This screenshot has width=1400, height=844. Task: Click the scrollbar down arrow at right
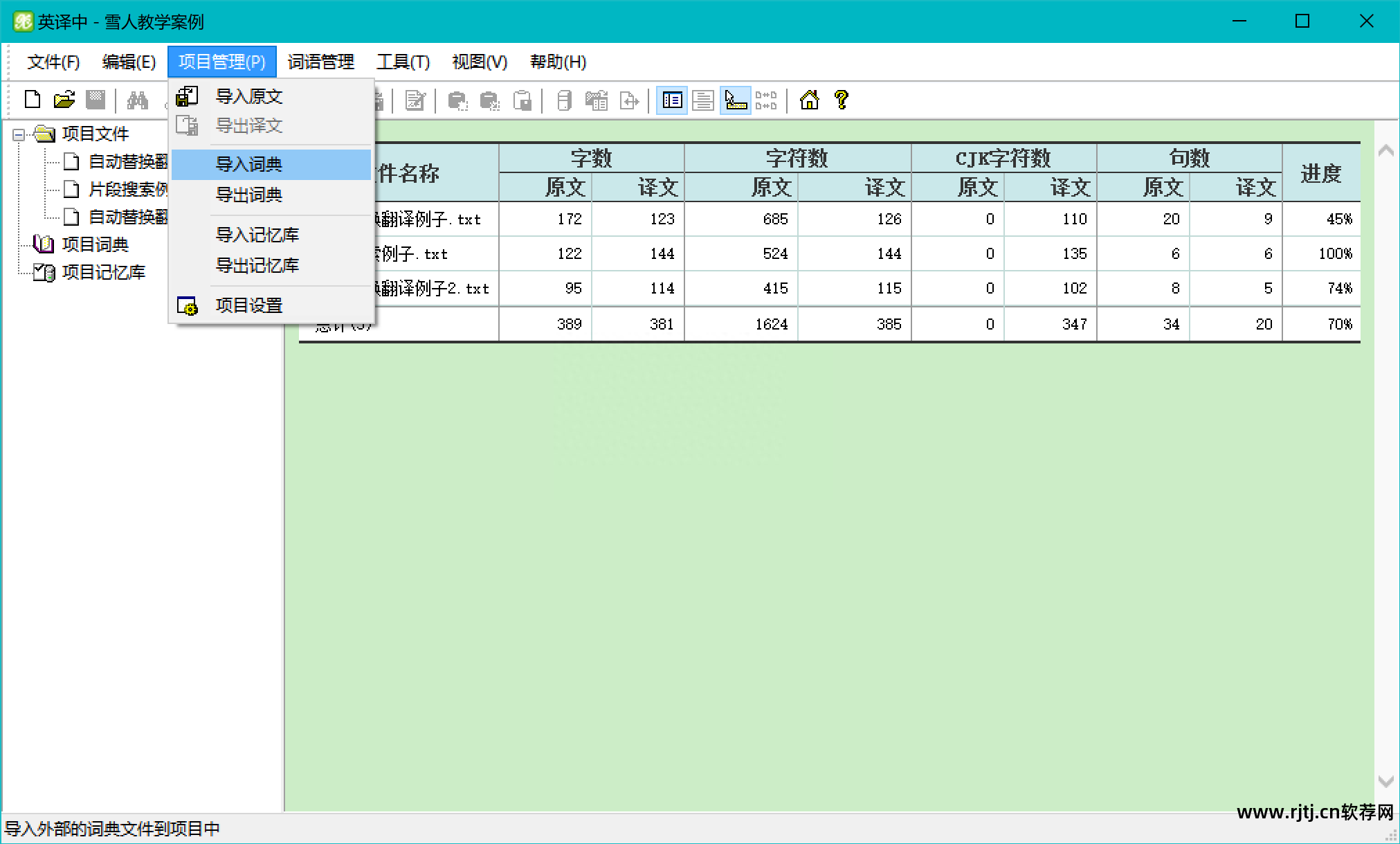[1385, 782]
